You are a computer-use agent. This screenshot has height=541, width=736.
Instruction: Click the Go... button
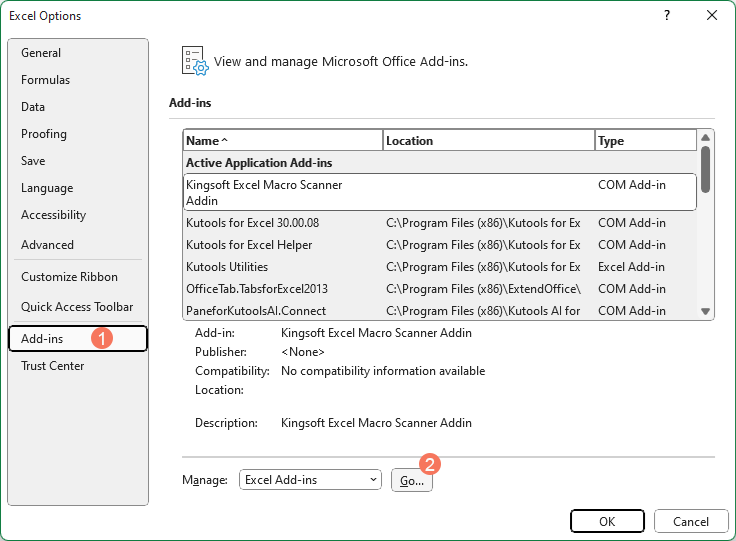(x=411, y=480)
